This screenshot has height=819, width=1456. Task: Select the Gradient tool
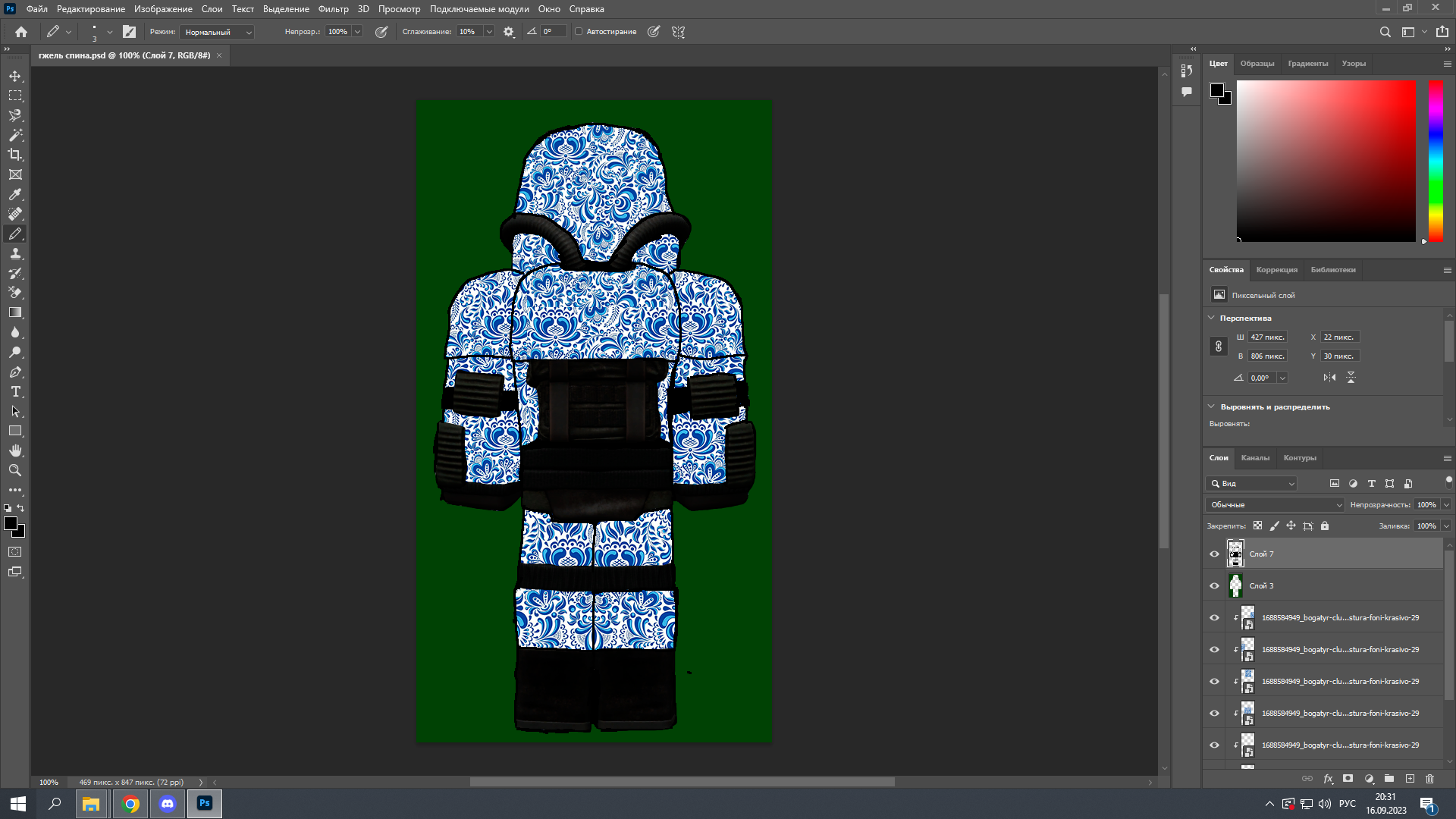coord(15,312)
